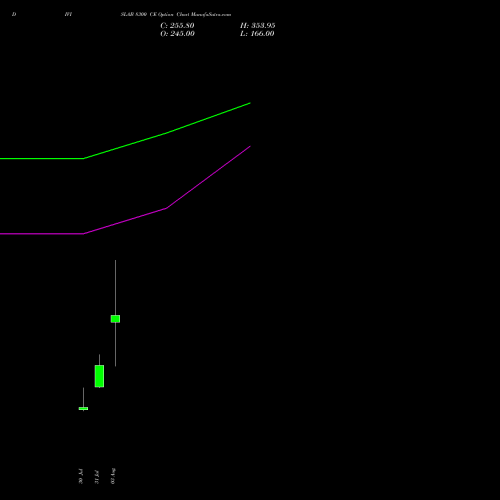This screenshot has height=500, width=500.
Task: Click the 30 Jul date label
Action: (x=81, y=476)
